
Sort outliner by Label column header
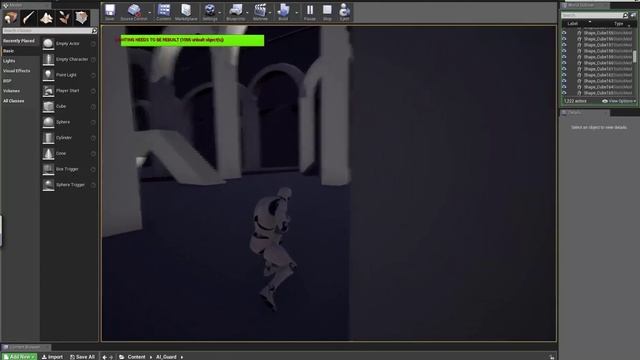(x=573, y=24)
